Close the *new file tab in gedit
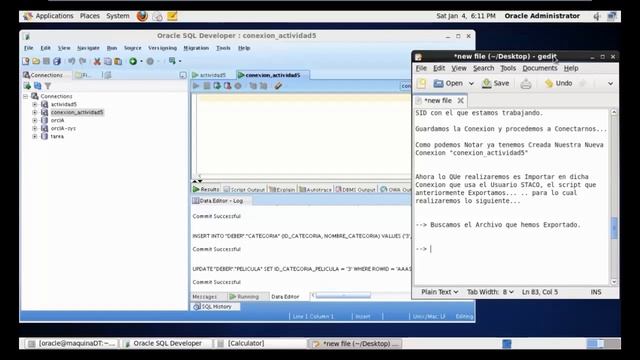640x360 pixels. [460, 100]
